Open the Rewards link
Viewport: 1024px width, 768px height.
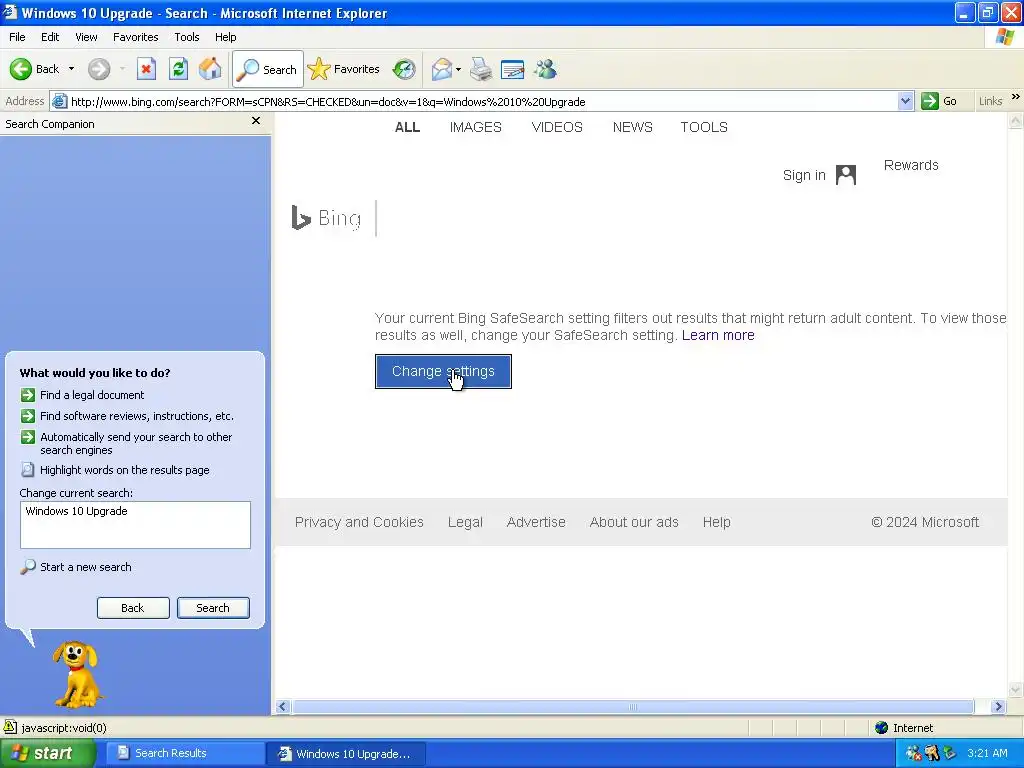coord(911,165)
